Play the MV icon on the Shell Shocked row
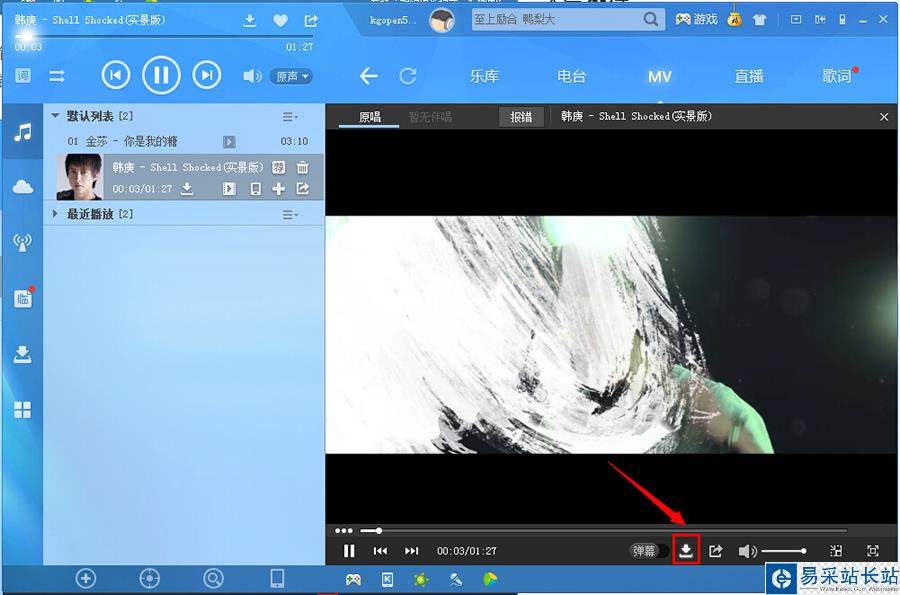The width and height of the screenshot is (900, 595). point(229,189)
